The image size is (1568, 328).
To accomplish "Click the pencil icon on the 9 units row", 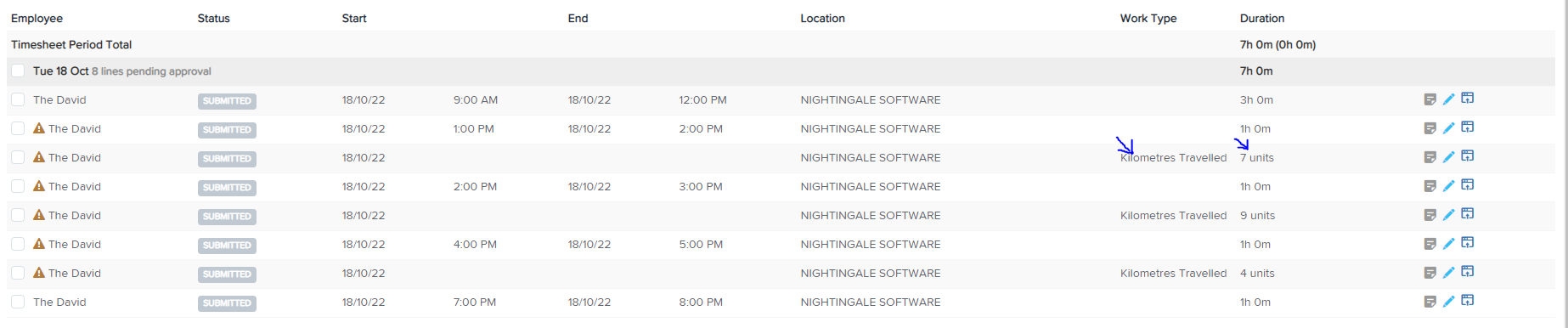I will click(1449, 216).
